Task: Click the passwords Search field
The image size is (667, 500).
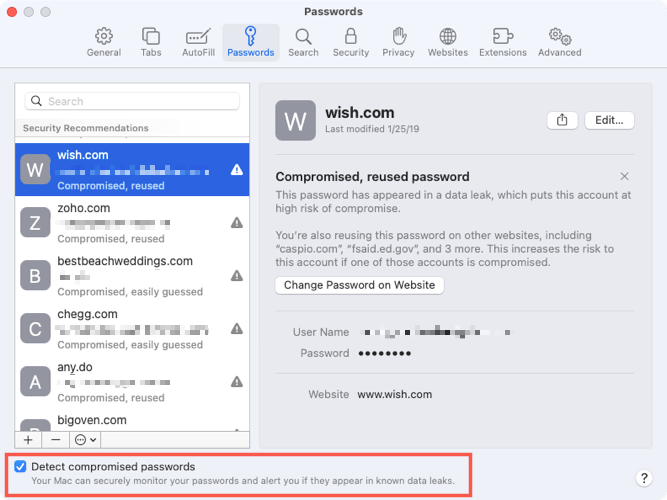Action: point(132,101)
